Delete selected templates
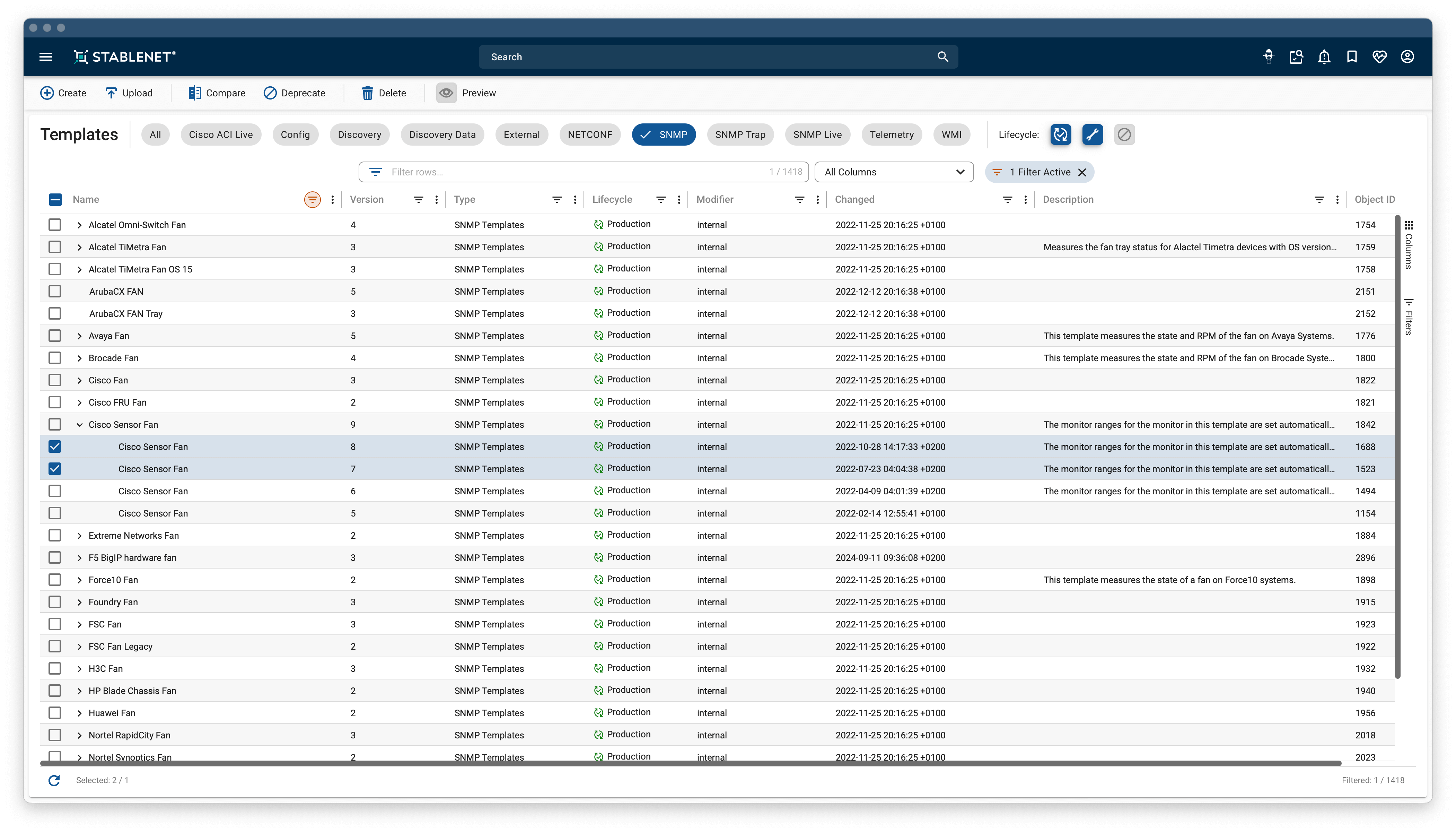This screenshot has width=1456, height=832. click(384, 93)
